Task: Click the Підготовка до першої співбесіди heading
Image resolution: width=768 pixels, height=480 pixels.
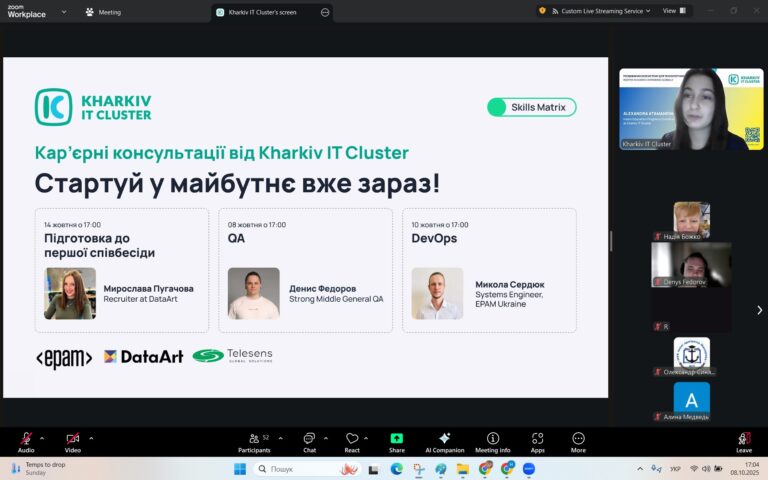Action: (x=99, y=245)
